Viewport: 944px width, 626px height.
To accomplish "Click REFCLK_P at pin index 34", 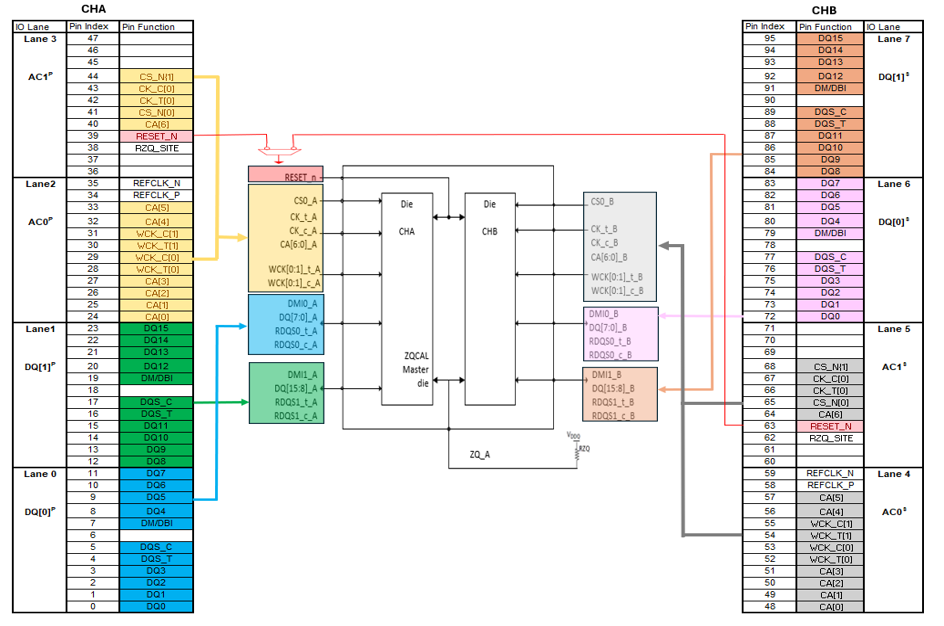I will tap(156, 195).
